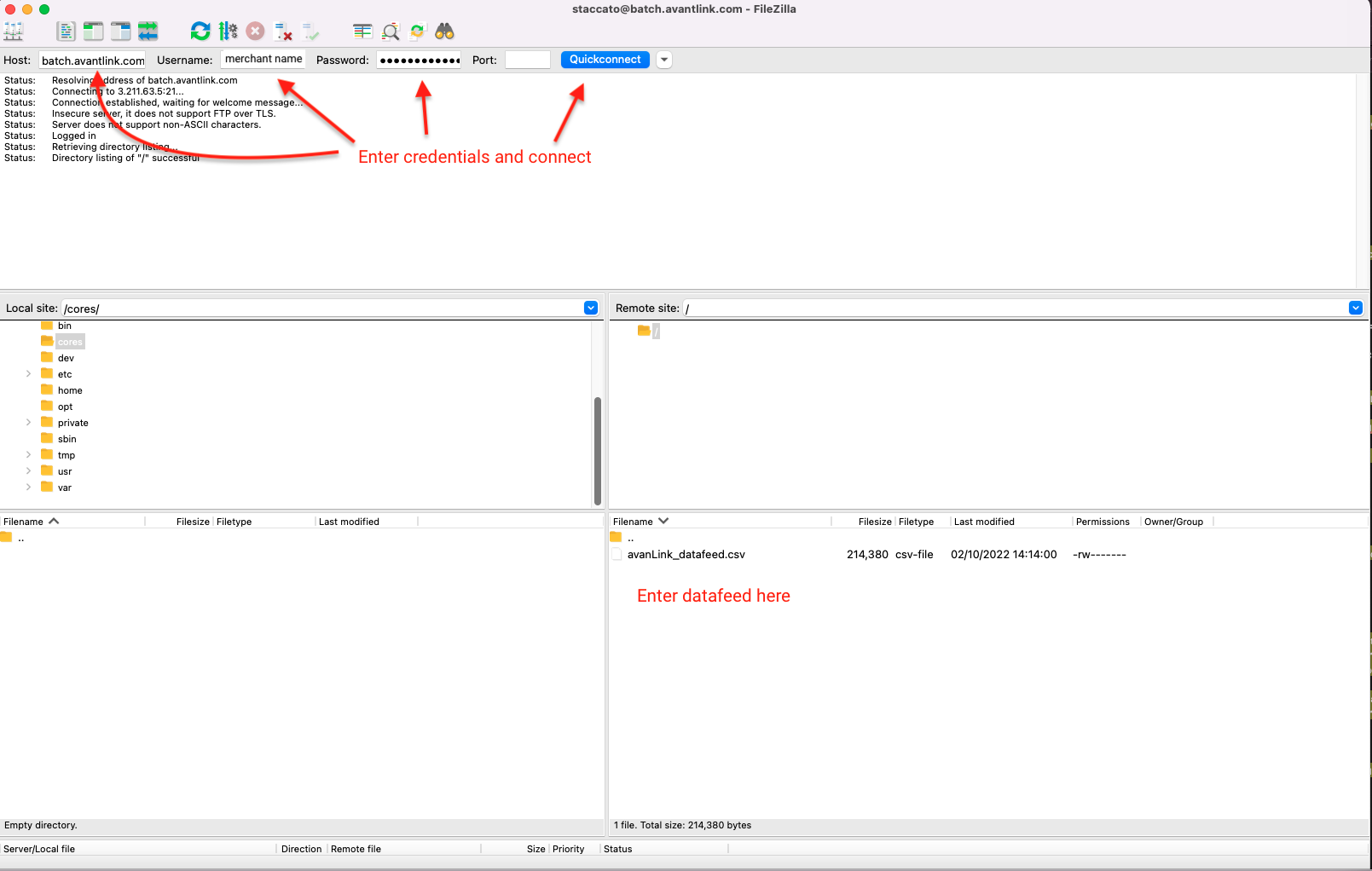Sort remote files by Owner/Group column
Screen dimensions: 1372x871
point(1177,522)
